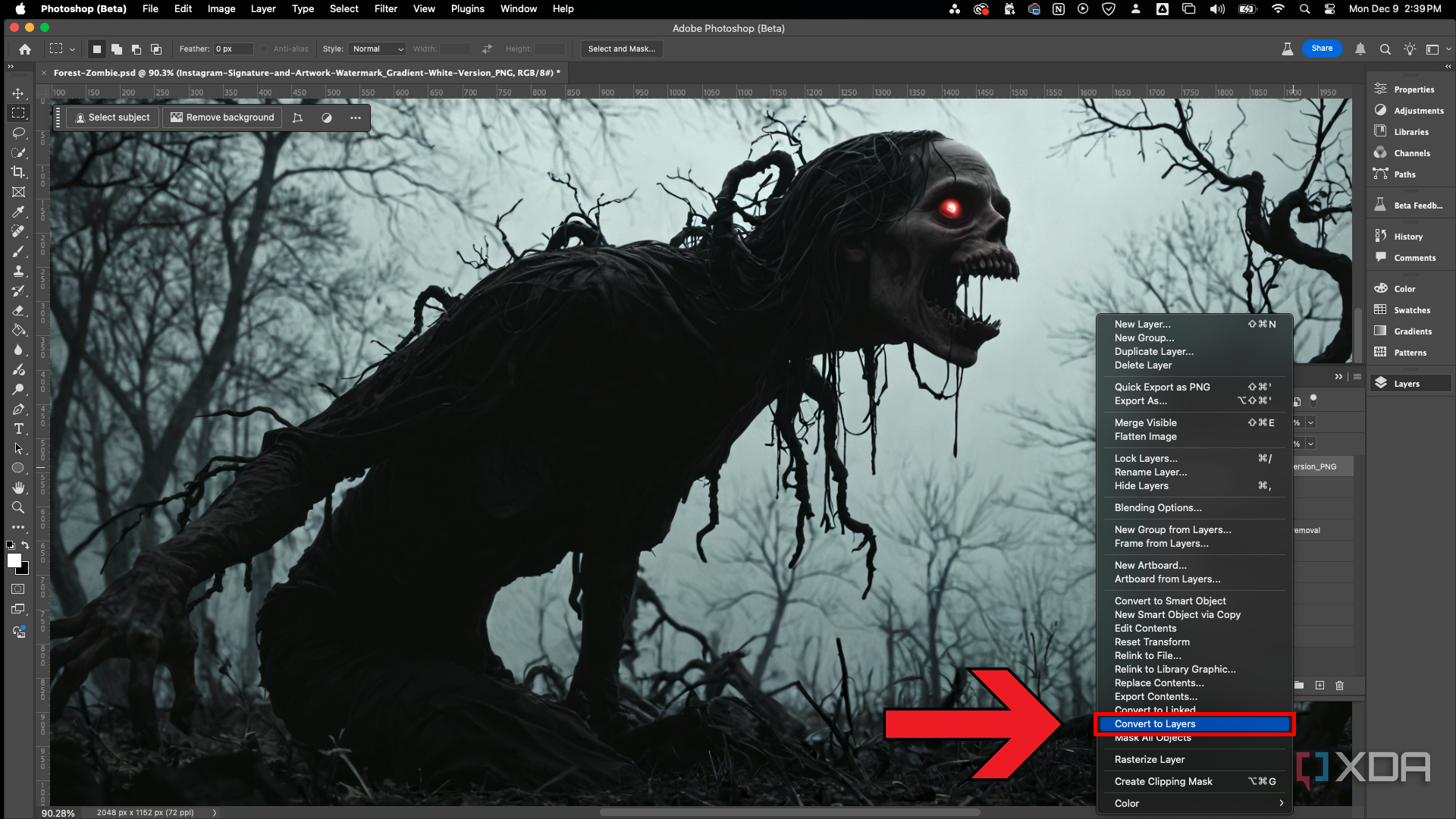Select the Paint Bucket tool
The height and width of the screenshot is (819, 1456).
click(18, 330)
